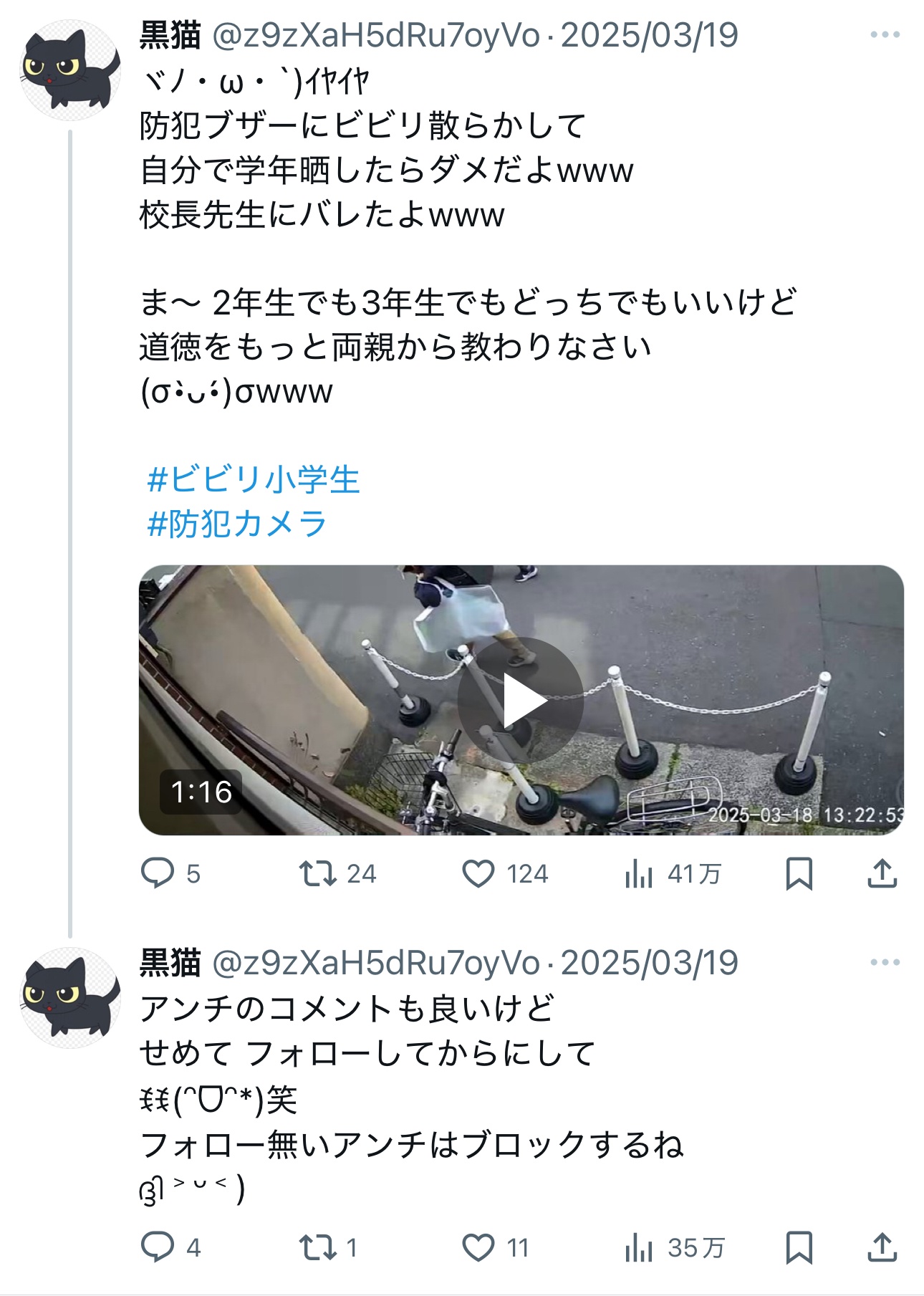Open hashtag #防犯カメラ
Viewport: 924px width, 1296px height.
pos(237,524)
